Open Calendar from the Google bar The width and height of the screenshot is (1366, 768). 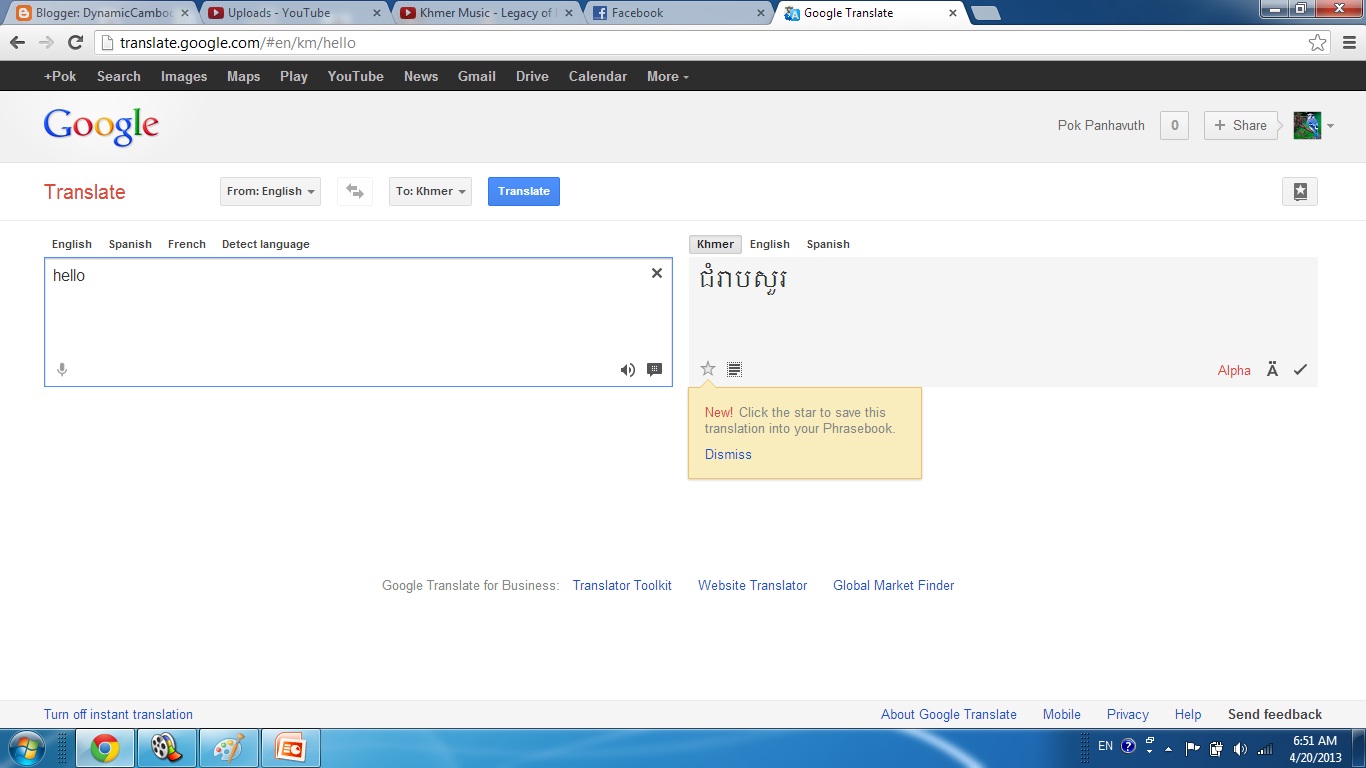click(598, 76)
